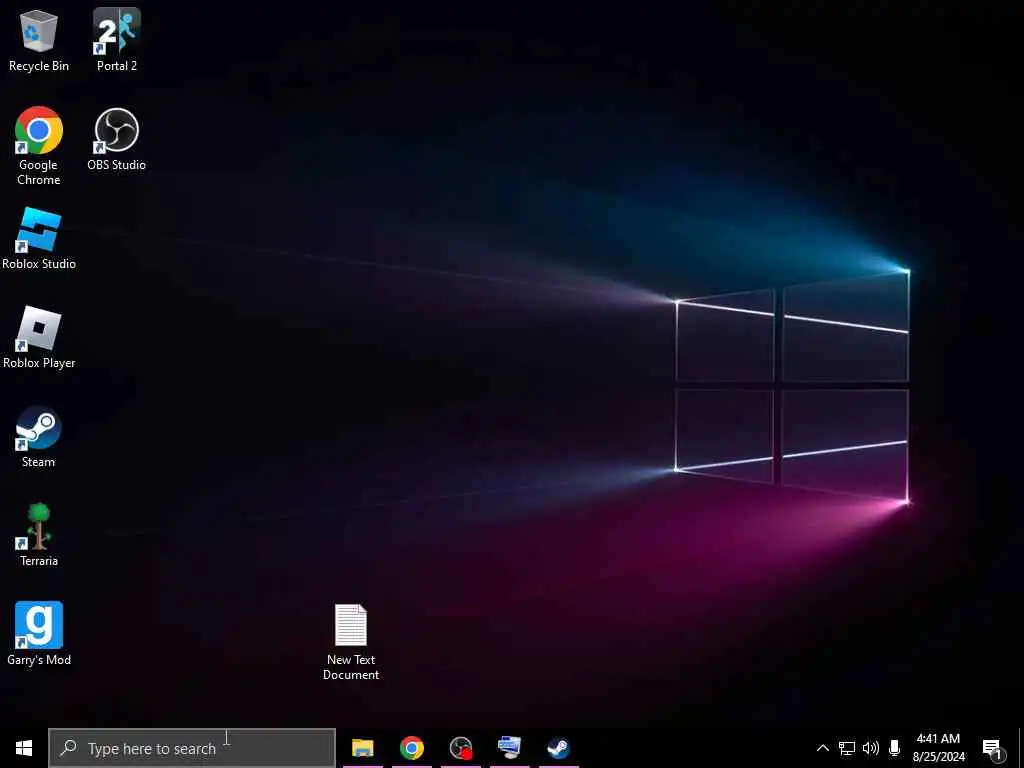Select the Terraria desktop shortcut
Viewport: 1024px width, 768px height.
pyautogui.click(x=39, y=536)
